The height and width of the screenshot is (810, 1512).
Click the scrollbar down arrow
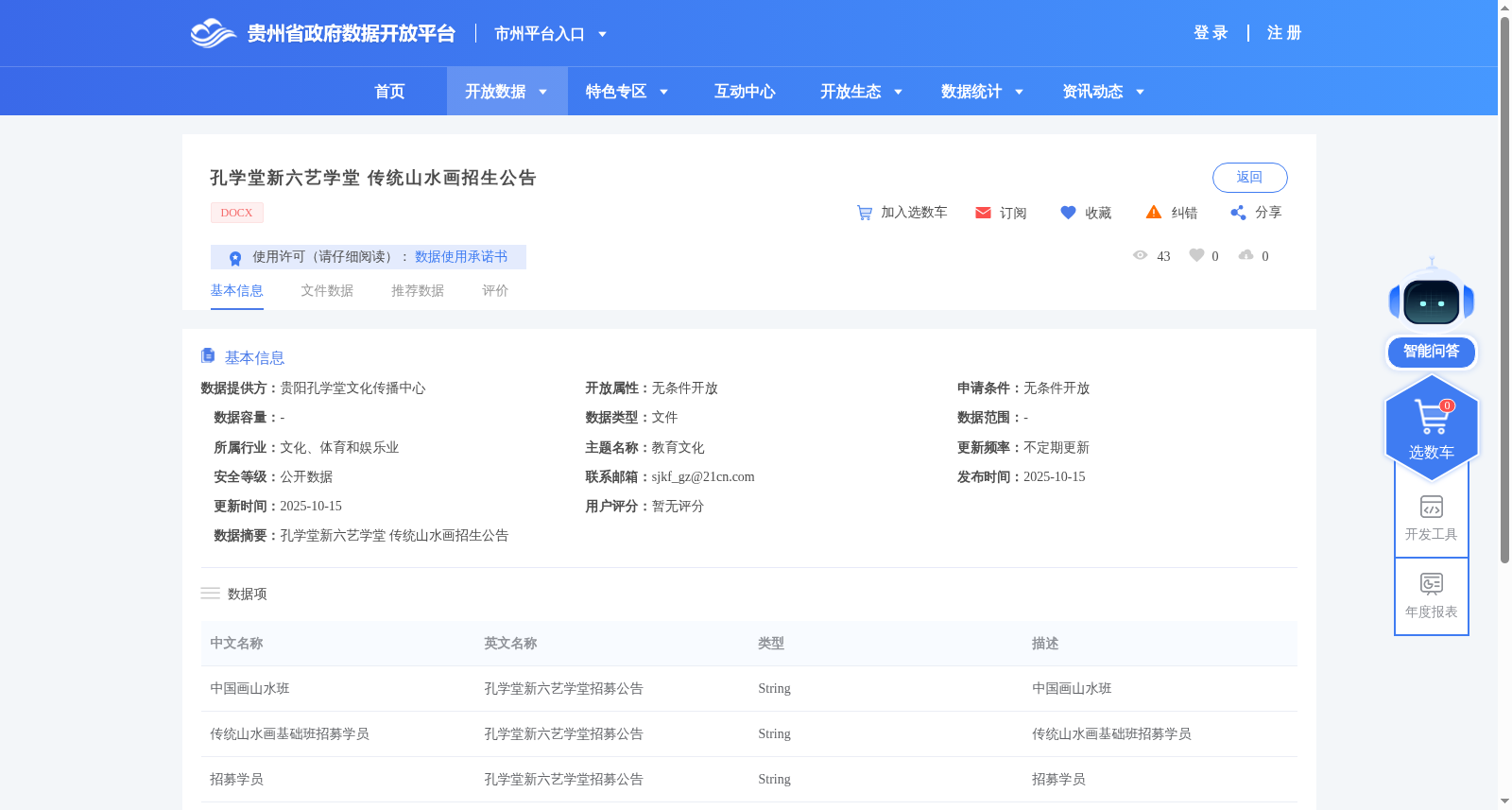(x=1504, y=801)
